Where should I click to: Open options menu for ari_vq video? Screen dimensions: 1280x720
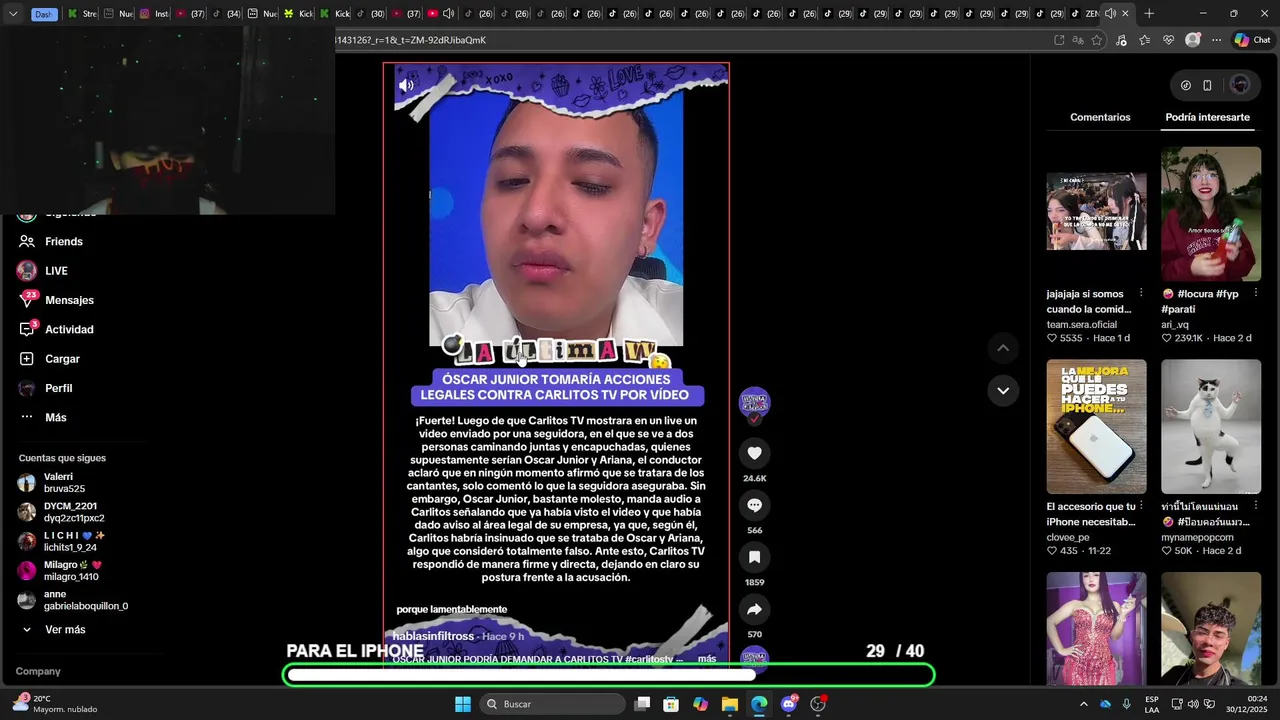coord(1256,294)
